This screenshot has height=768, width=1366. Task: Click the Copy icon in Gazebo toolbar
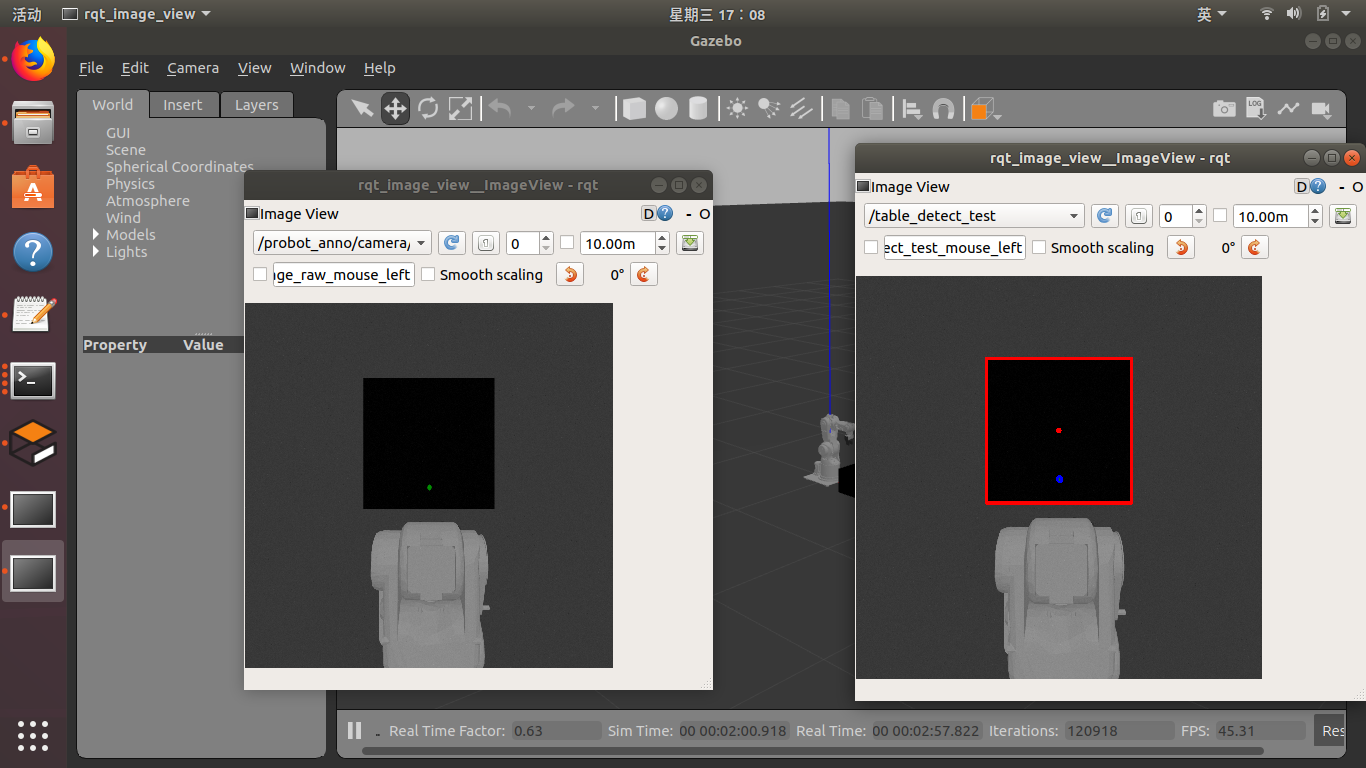[841, 108]
